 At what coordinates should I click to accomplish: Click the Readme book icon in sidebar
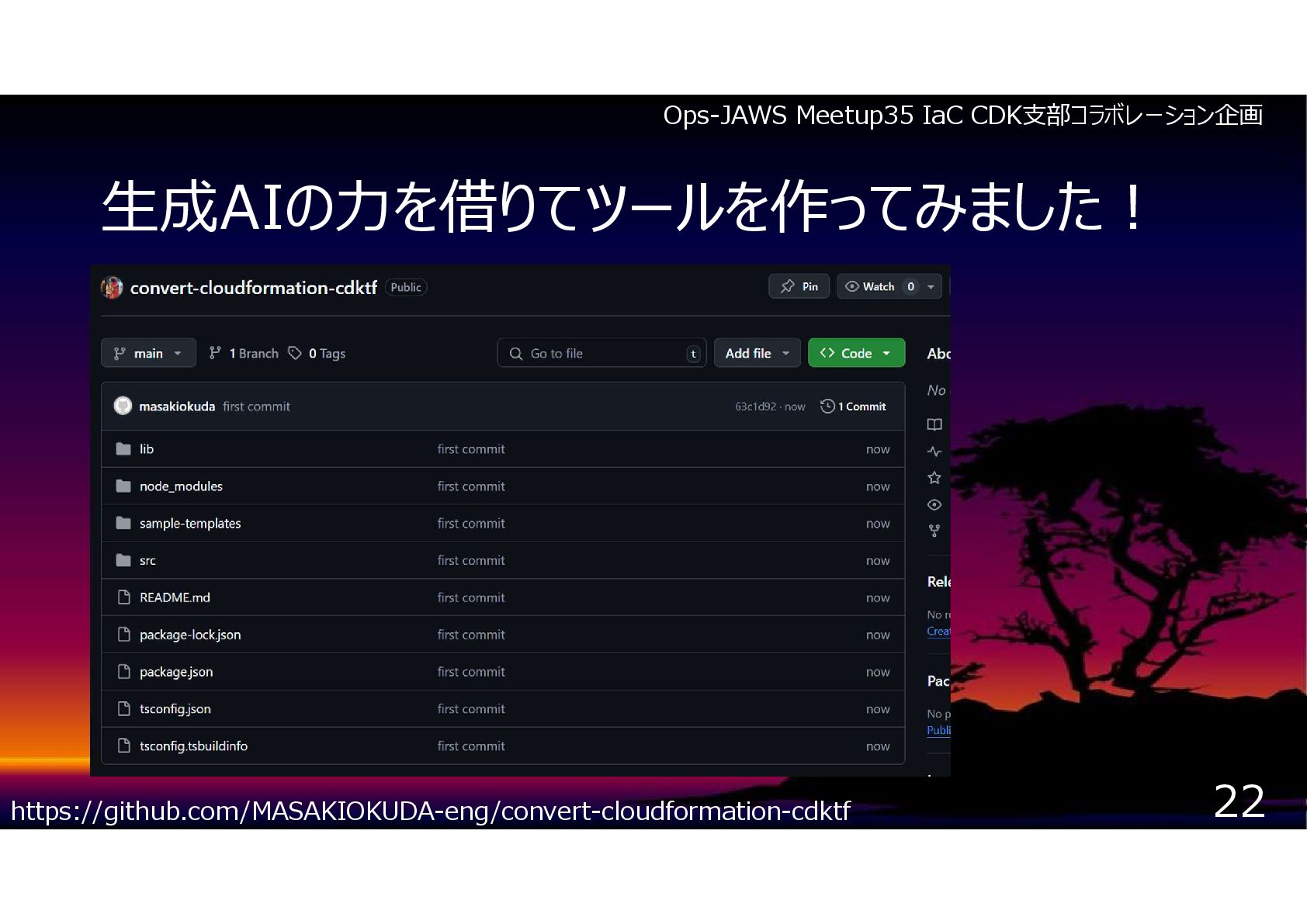coord(934,424)
